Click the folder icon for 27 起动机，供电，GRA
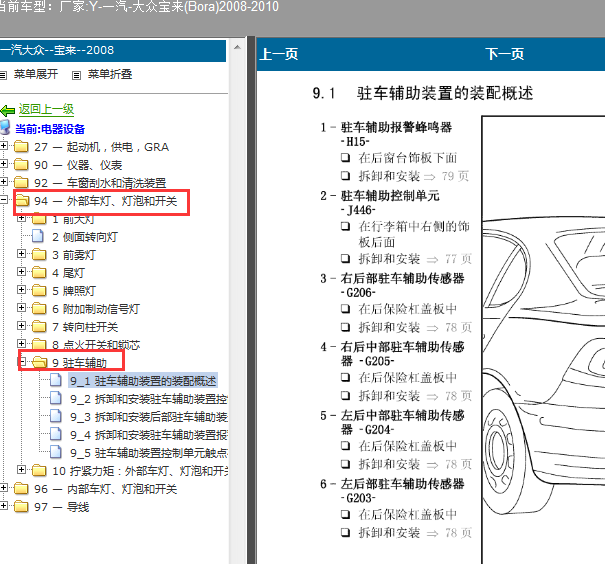Viewport: 605px width, 564px height. point(21,147)
